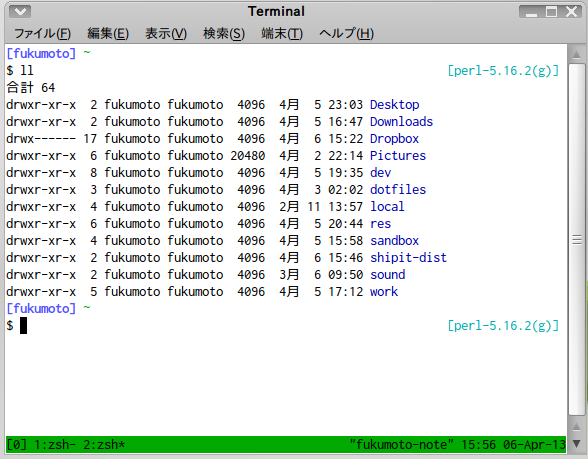Click the scrollbar bottom down arrow
The width and height of the screenshot is (588, 459).
click(x=576, y=444)
